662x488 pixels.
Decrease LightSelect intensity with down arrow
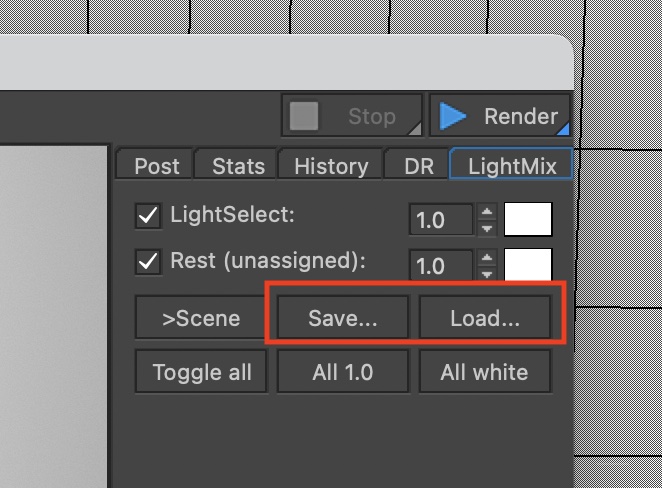pyautogui.click(x=487, y=226)
